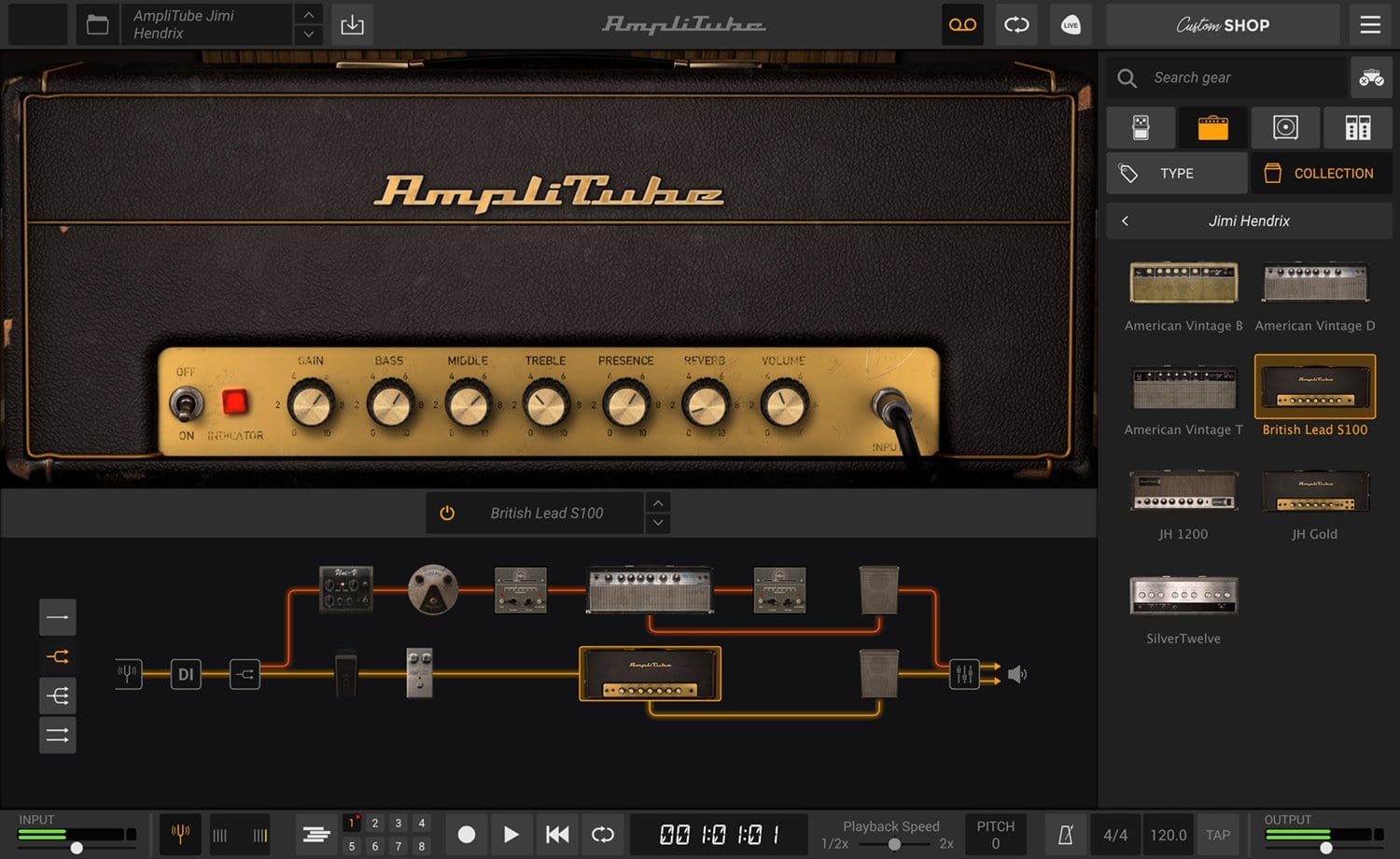
Task: Save preset with the download arrow icon
Action: coord(352,25)
